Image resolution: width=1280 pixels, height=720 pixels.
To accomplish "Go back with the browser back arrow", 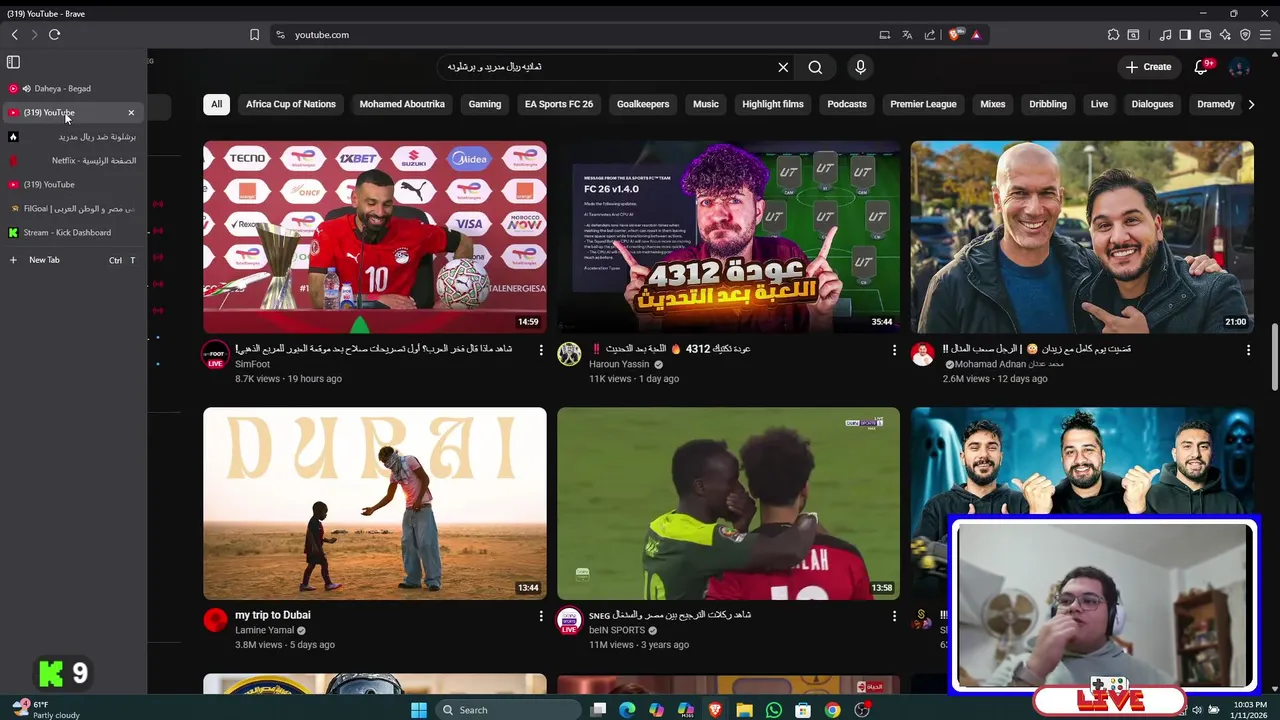I will (15, 34).
